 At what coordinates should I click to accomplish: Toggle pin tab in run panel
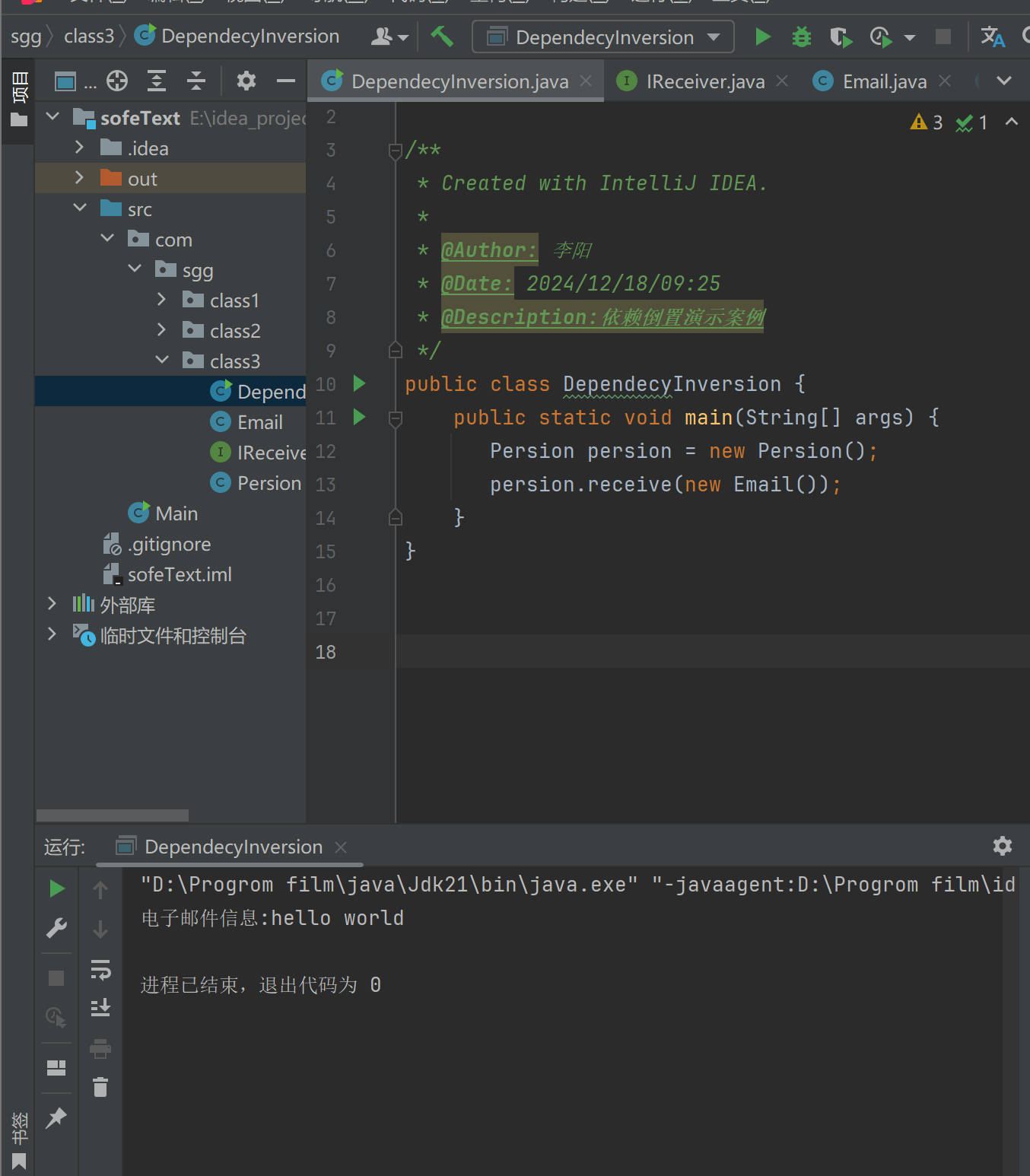point(57,1117)
